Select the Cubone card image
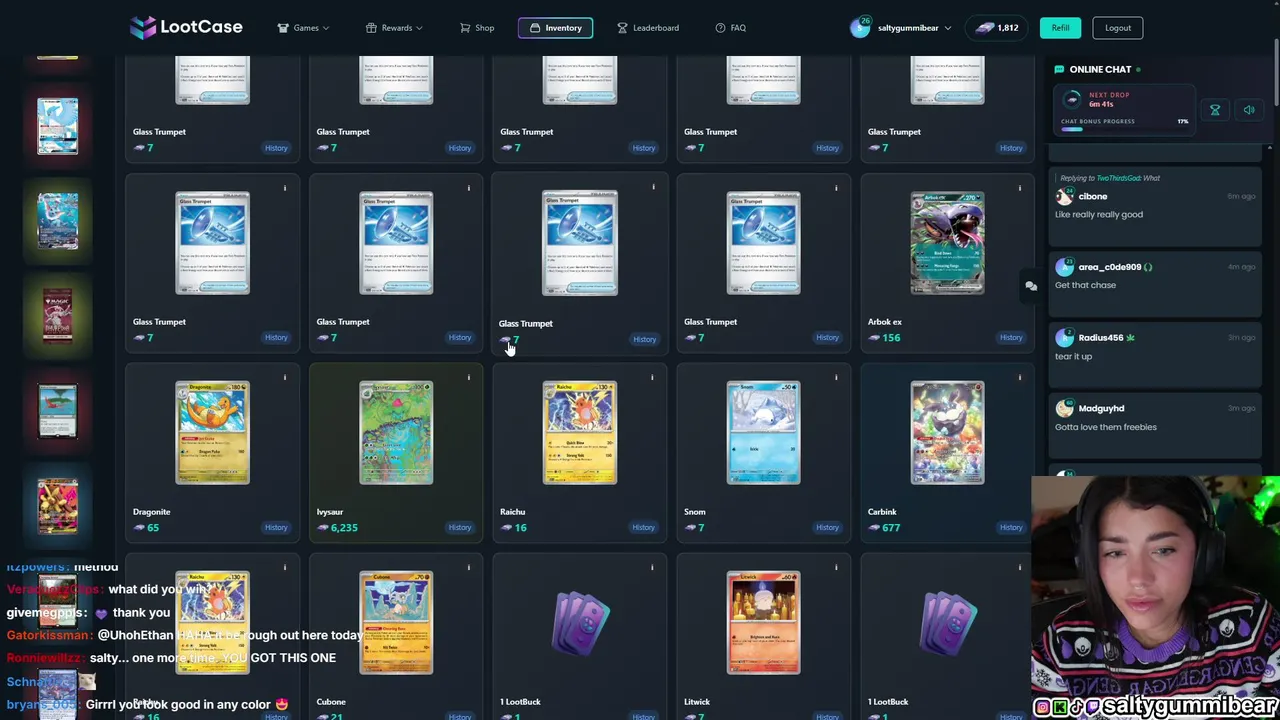 [396, 623]
